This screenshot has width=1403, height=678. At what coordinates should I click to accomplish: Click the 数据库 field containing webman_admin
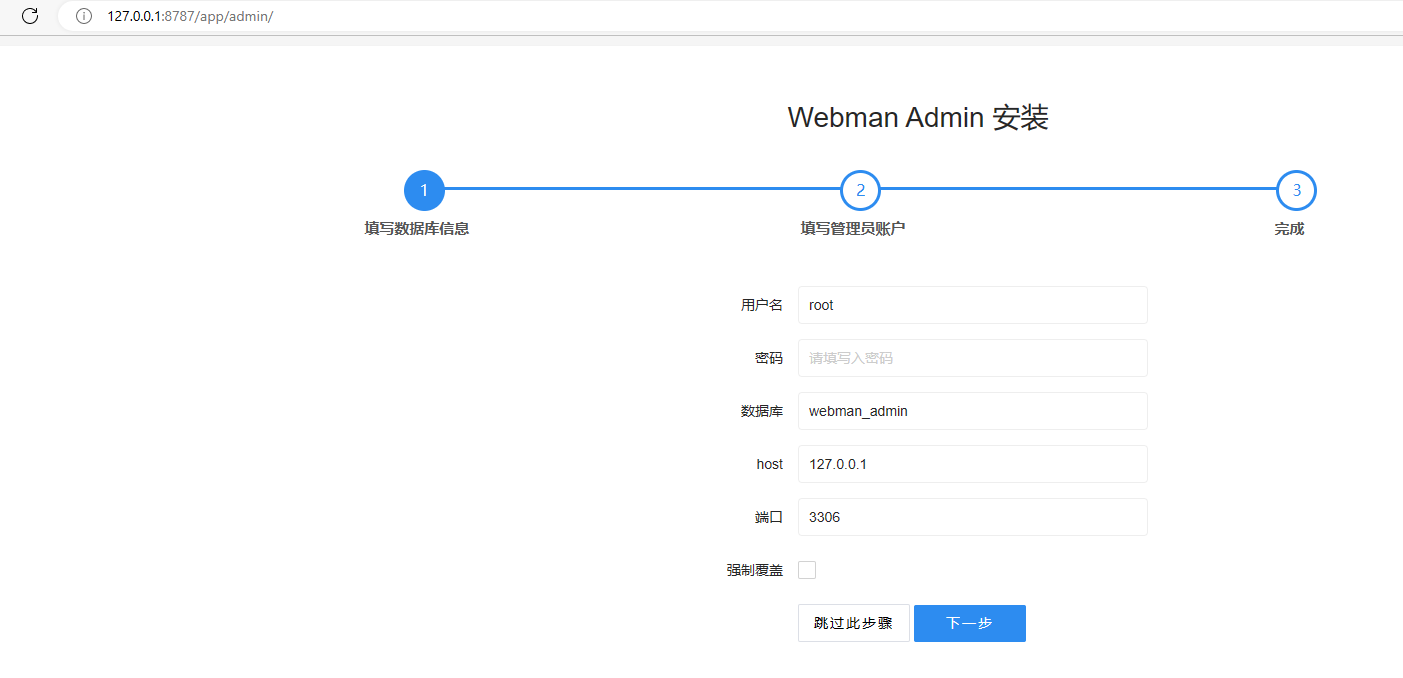(972, 411)
